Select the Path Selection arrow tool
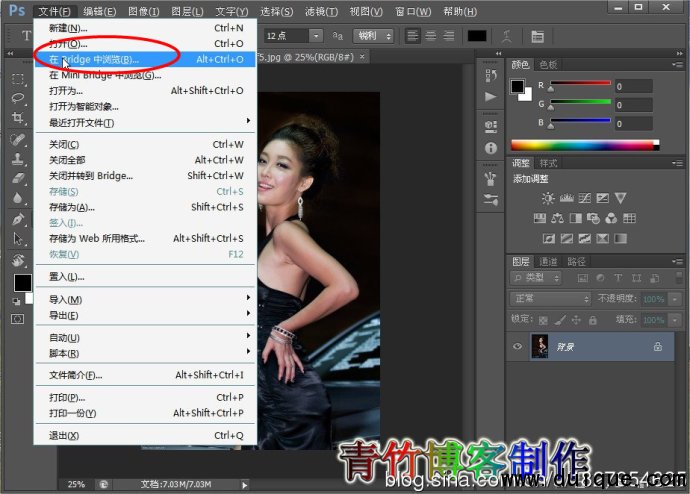This screenshot has width=690, height=494. (x=18, y=239)
